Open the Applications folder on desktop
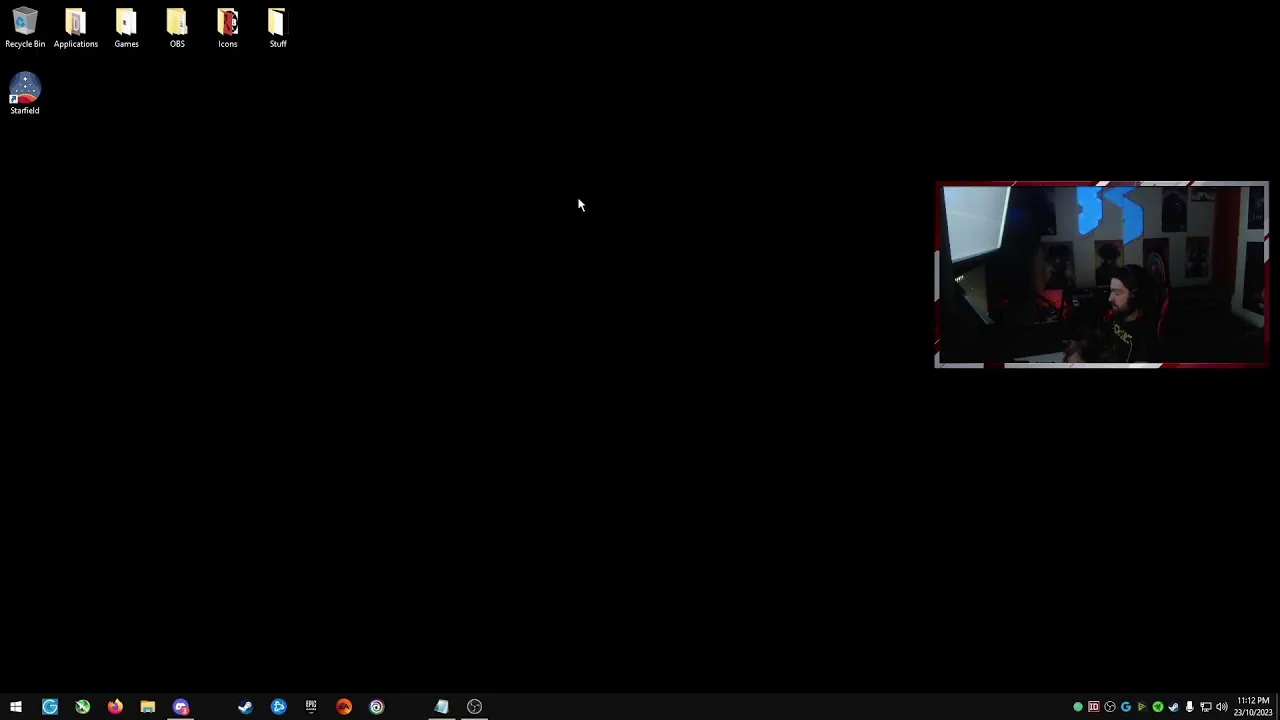 coord(76,28)
